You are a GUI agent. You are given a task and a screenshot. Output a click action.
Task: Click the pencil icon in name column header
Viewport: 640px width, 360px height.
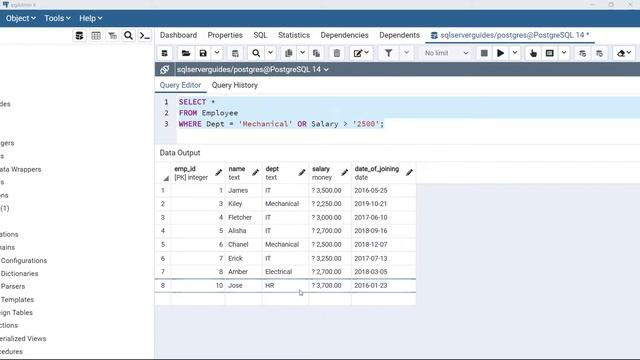[256, 173]
